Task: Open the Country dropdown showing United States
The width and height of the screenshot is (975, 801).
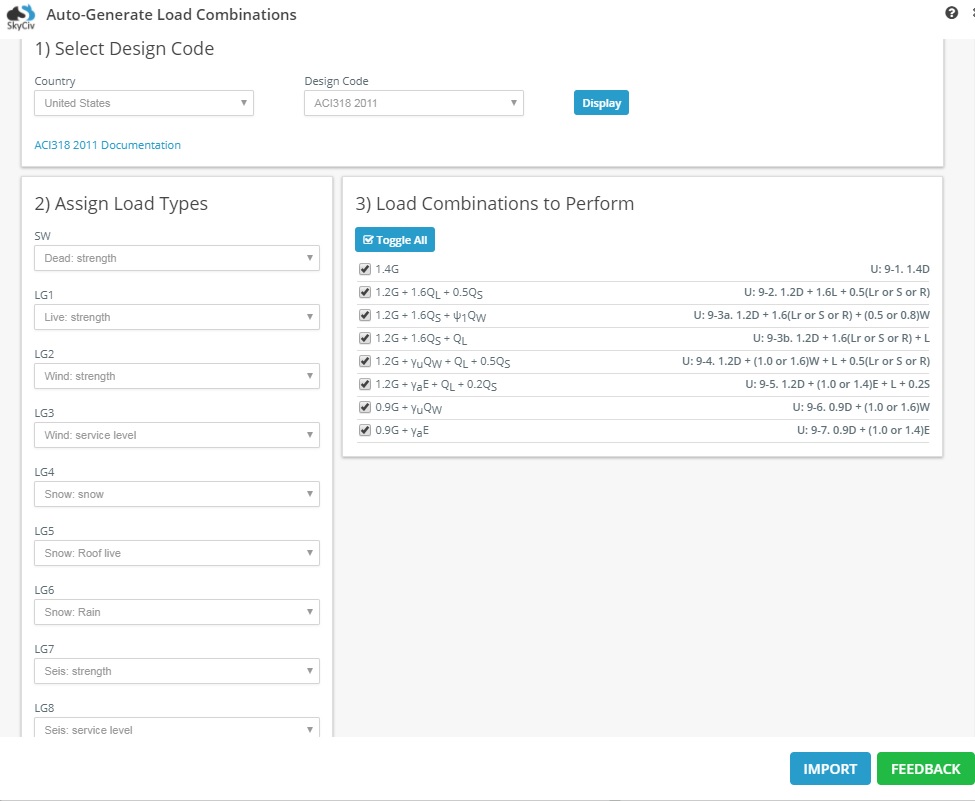Action: (x=144, y=103)
